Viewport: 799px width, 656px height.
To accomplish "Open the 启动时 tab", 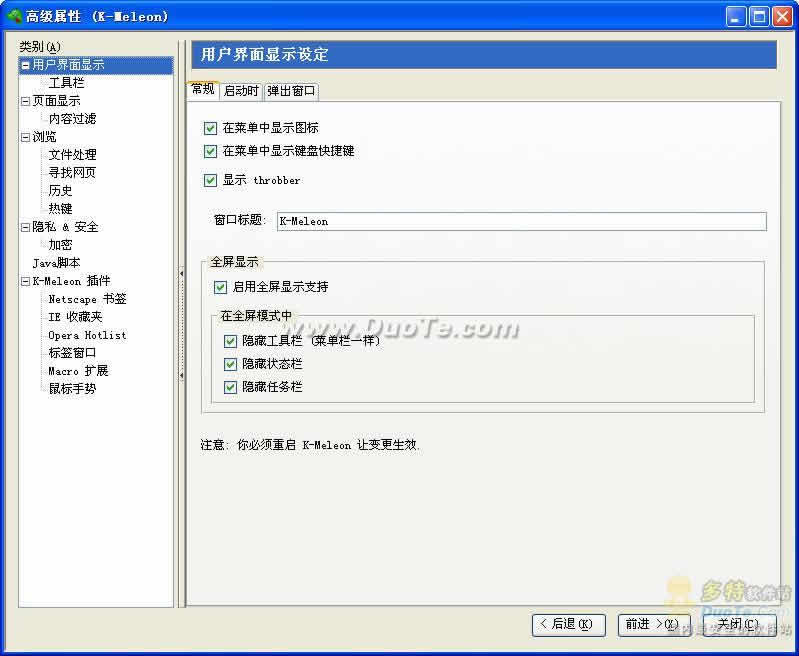I will click(242, 91).
